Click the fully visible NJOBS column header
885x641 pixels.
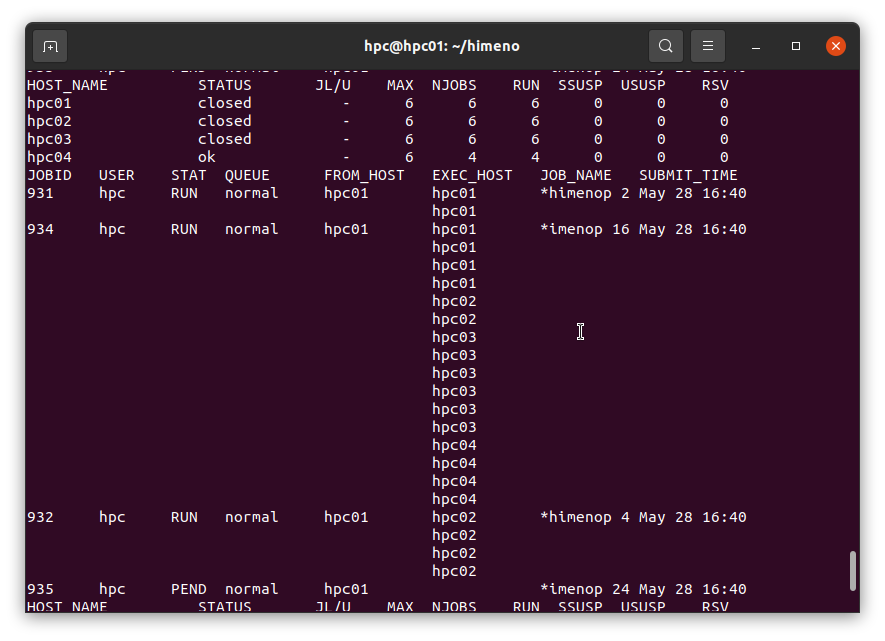454,85
